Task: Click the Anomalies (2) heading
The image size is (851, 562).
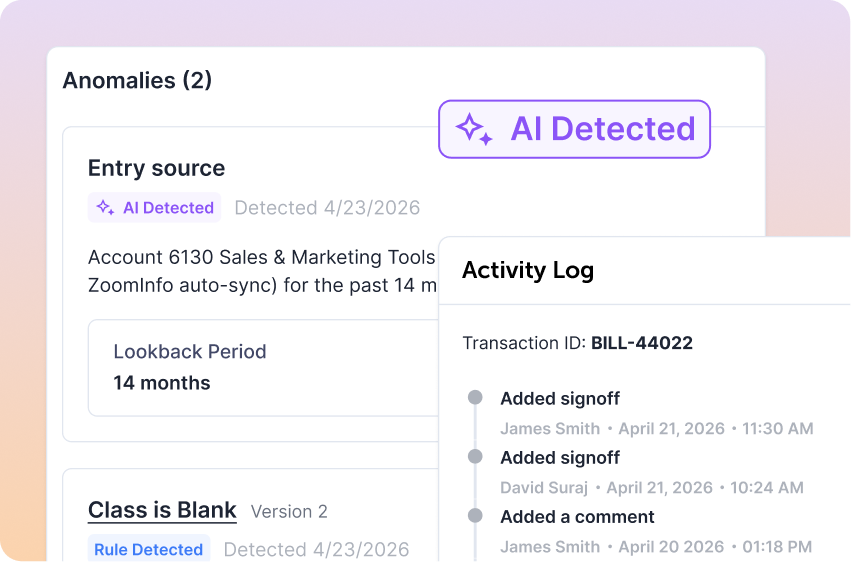Action: tap(137, 80)
